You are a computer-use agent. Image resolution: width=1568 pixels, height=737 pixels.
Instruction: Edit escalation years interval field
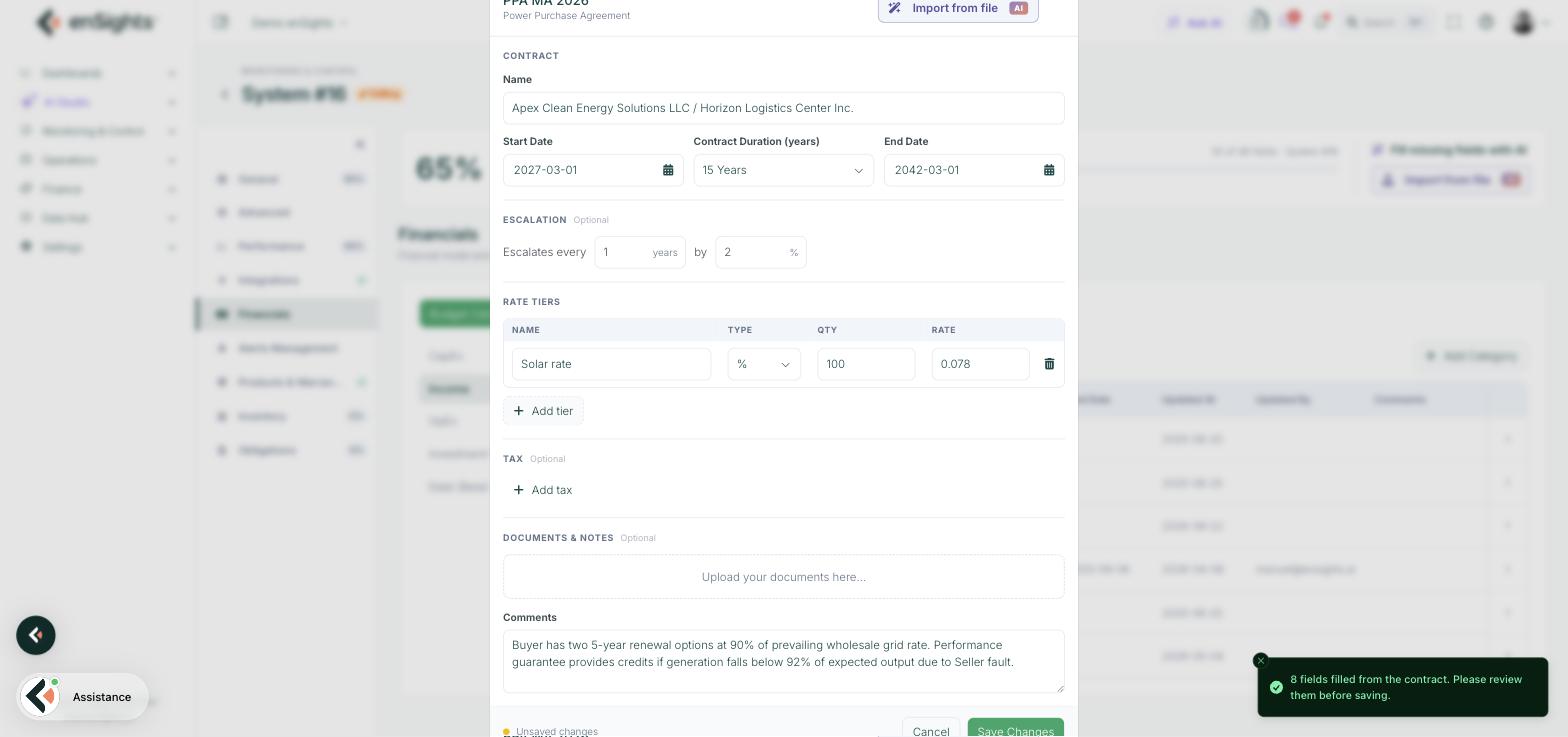[640, 252]
